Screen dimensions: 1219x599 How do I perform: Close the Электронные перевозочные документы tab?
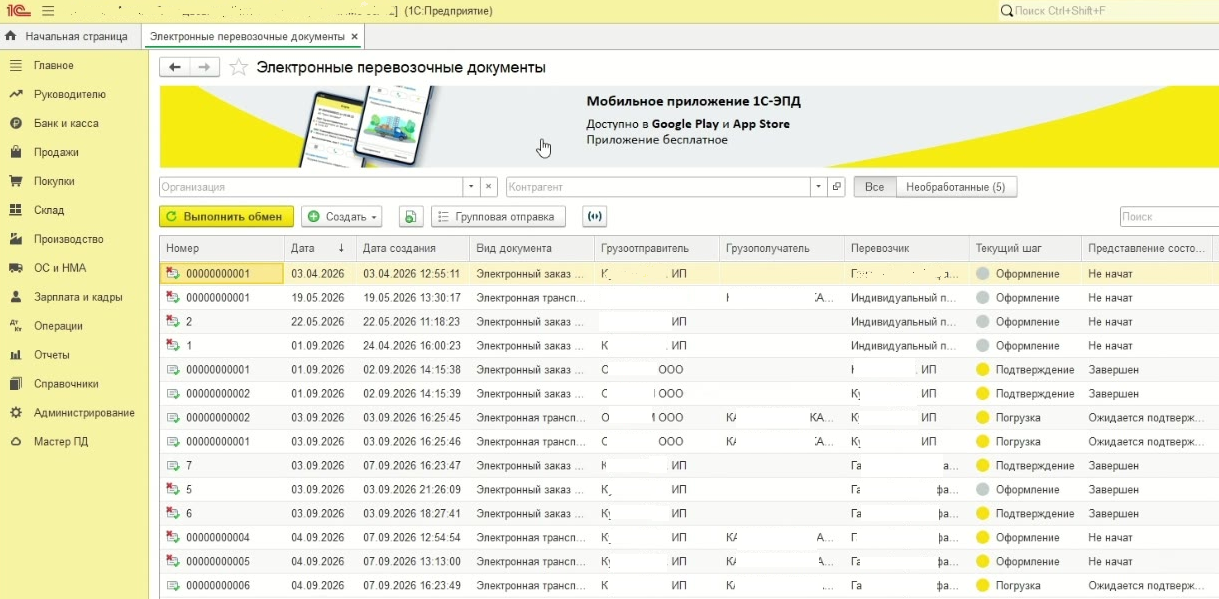(354, 36)
